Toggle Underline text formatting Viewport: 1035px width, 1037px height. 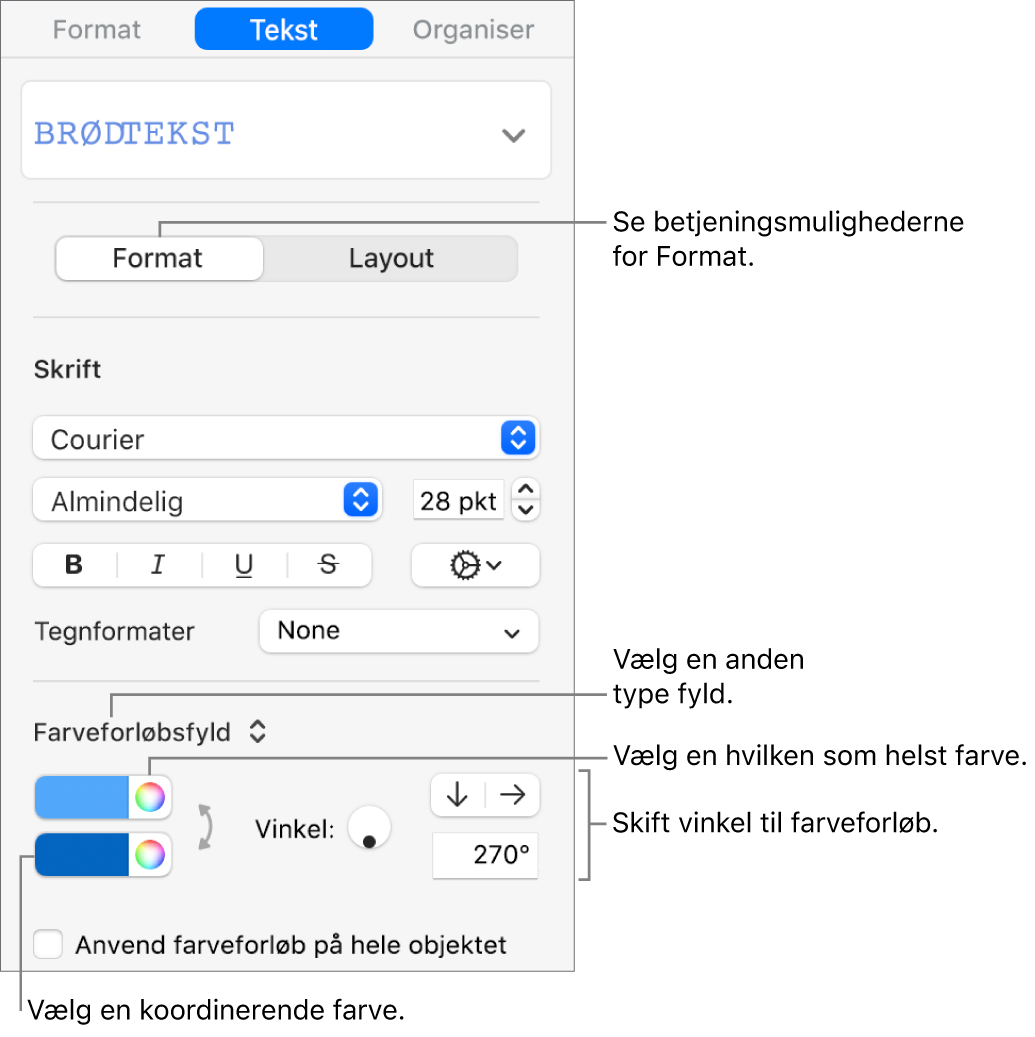point(244,565)
